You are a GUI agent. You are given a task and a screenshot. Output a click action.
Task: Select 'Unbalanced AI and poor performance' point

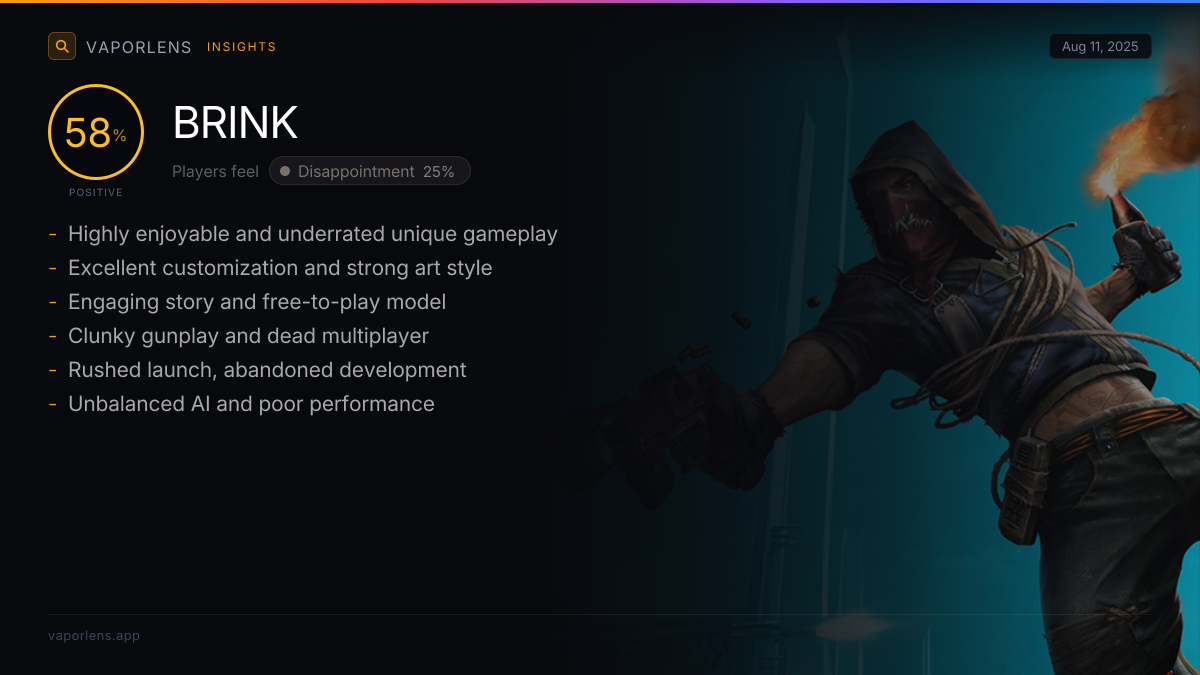point(251,404)
